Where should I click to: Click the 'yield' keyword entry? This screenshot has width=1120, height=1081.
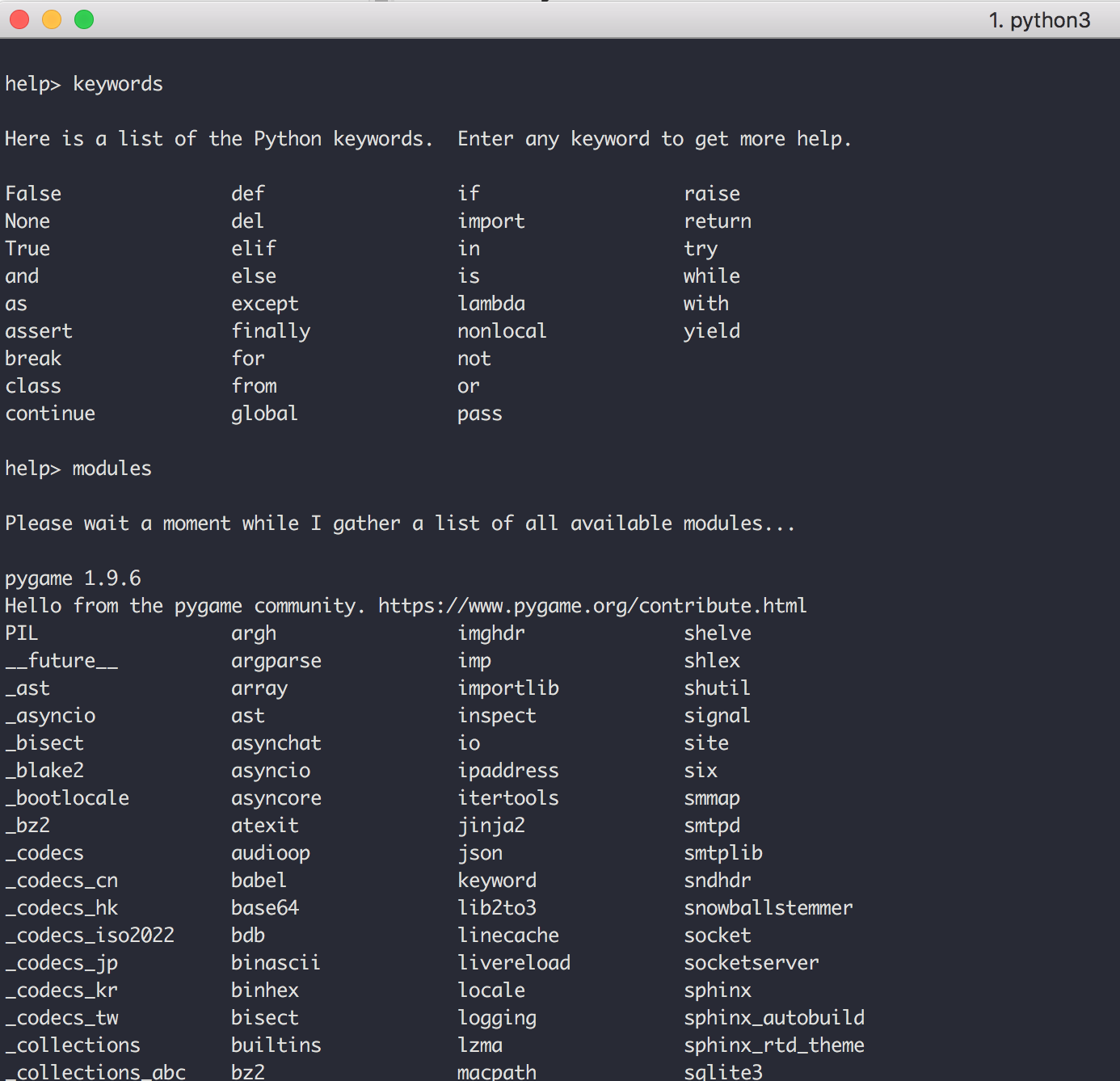click(711, 331)
